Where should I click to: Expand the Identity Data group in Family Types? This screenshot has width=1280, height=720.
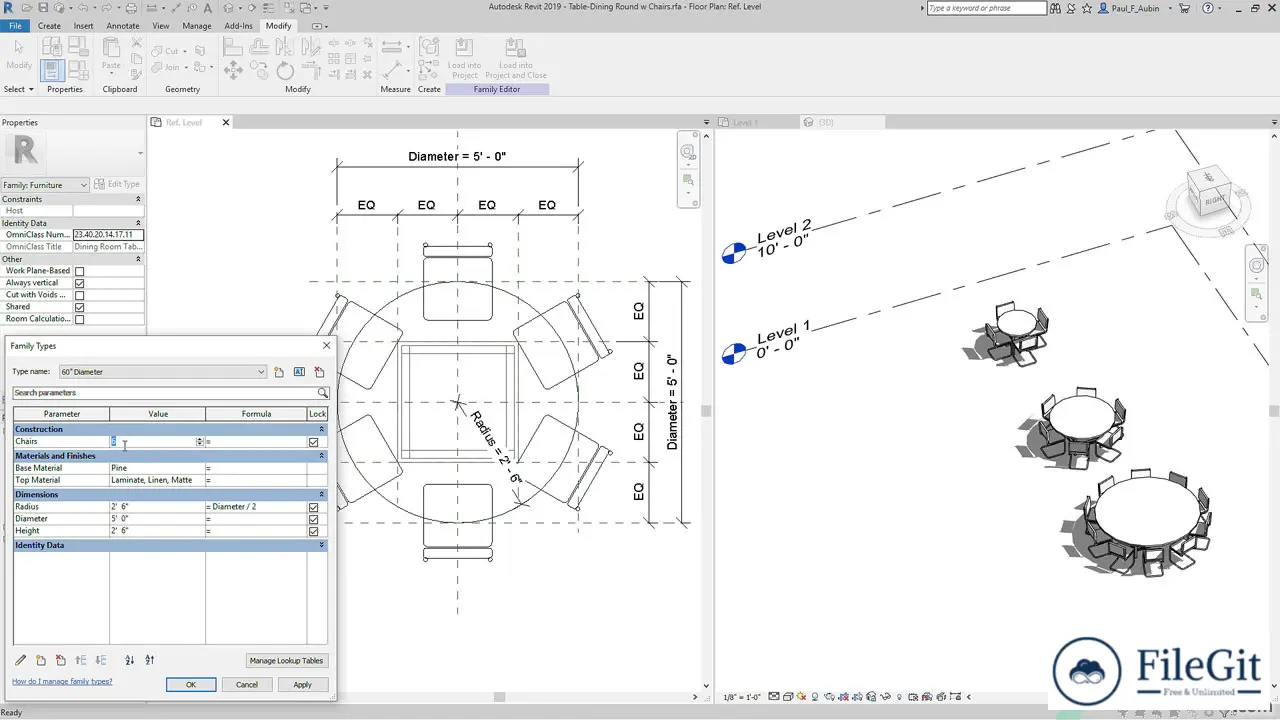tap(321, 545)
